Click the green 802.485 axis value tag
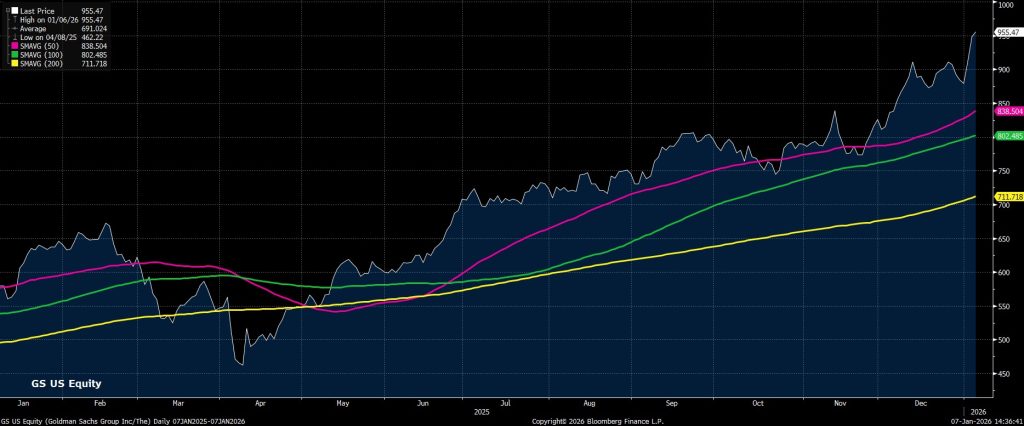Image resolution: width=1024 pixels, height=426 pixels. pos(1008,136)
